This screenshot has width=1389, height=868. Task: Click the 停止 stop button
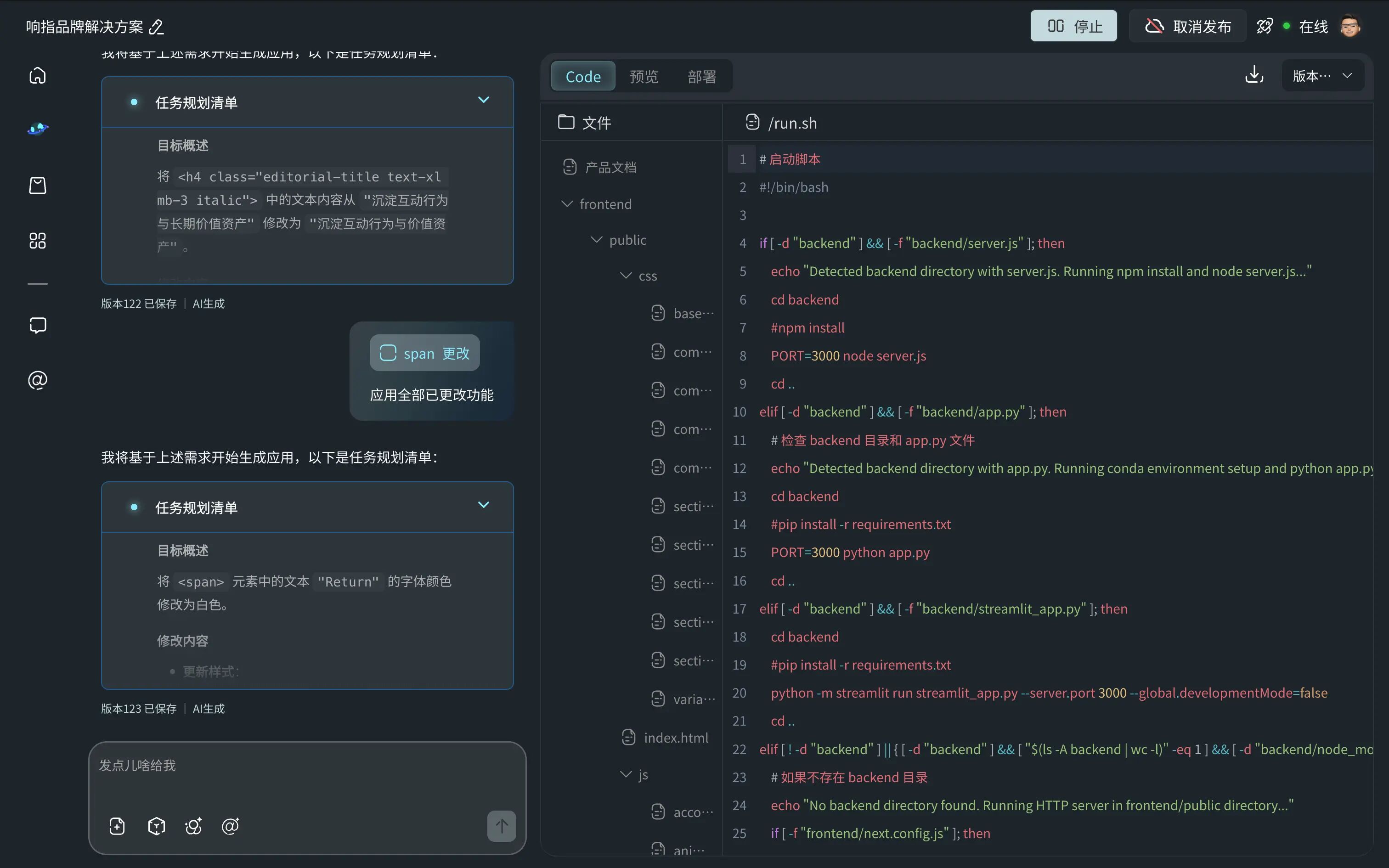click(1073, 26)
